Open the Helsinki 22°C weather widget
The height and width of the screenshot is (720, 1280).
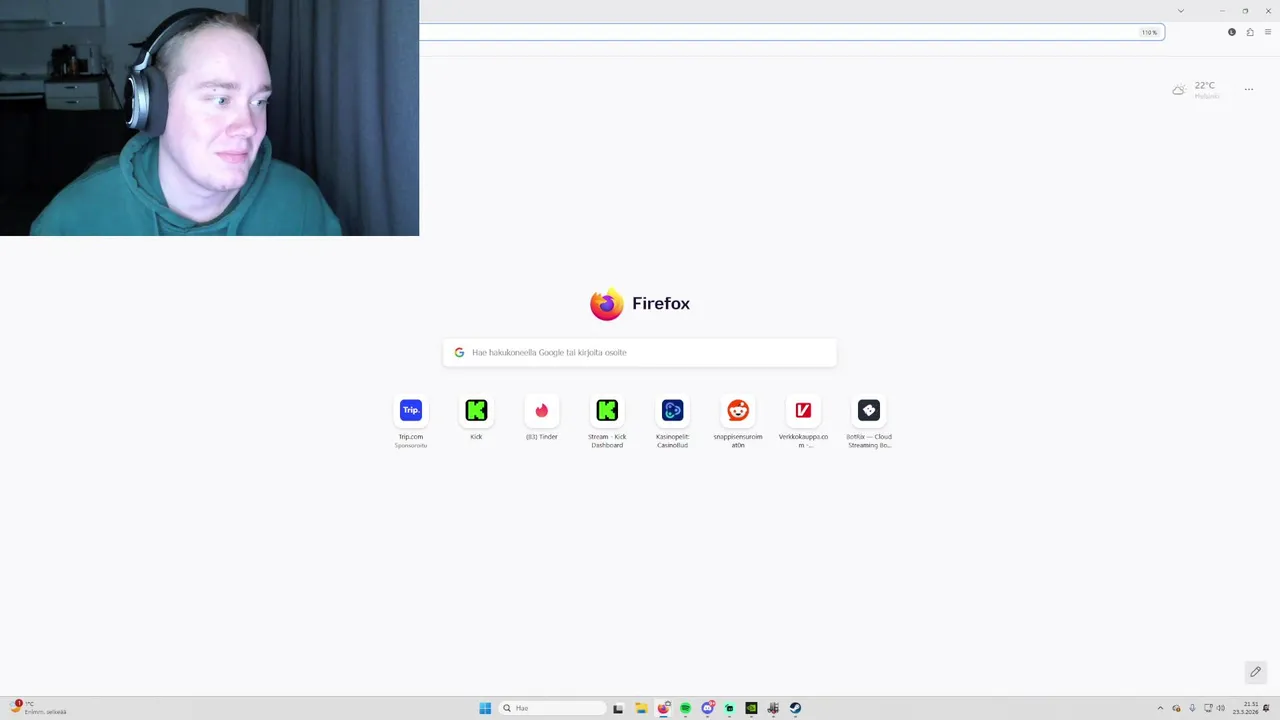click(1197, 90)
